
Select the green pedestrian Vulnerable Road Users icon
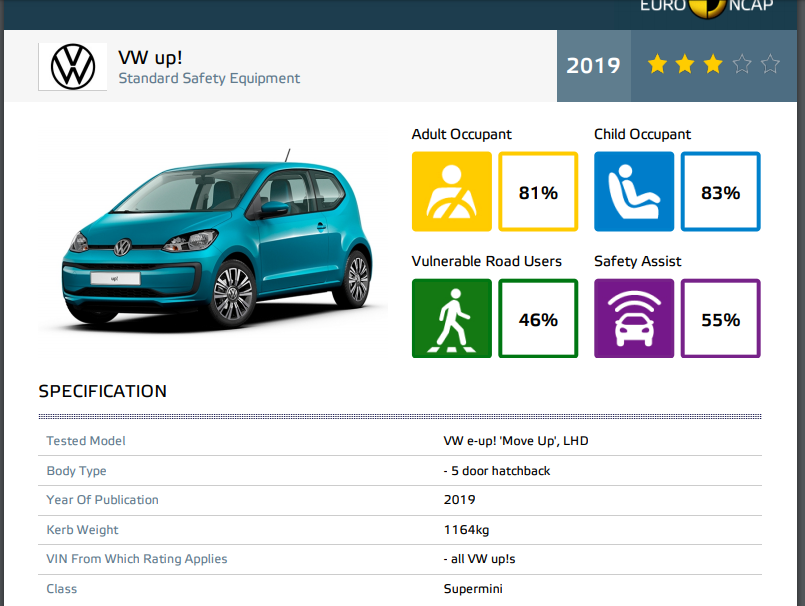coord(452,318)
